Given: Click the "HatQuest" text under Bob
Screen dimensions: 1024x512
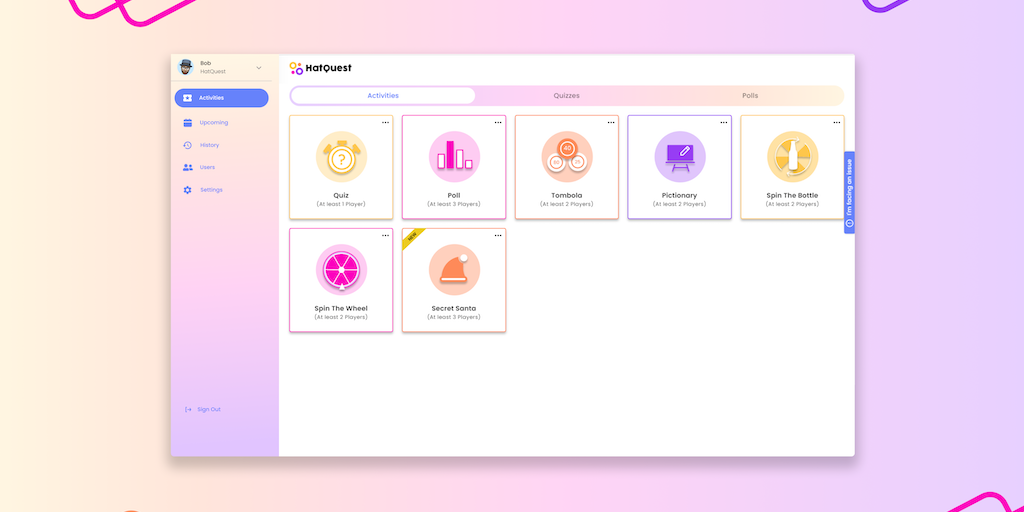Looking at the screenshot, I should tap(213, 72).
